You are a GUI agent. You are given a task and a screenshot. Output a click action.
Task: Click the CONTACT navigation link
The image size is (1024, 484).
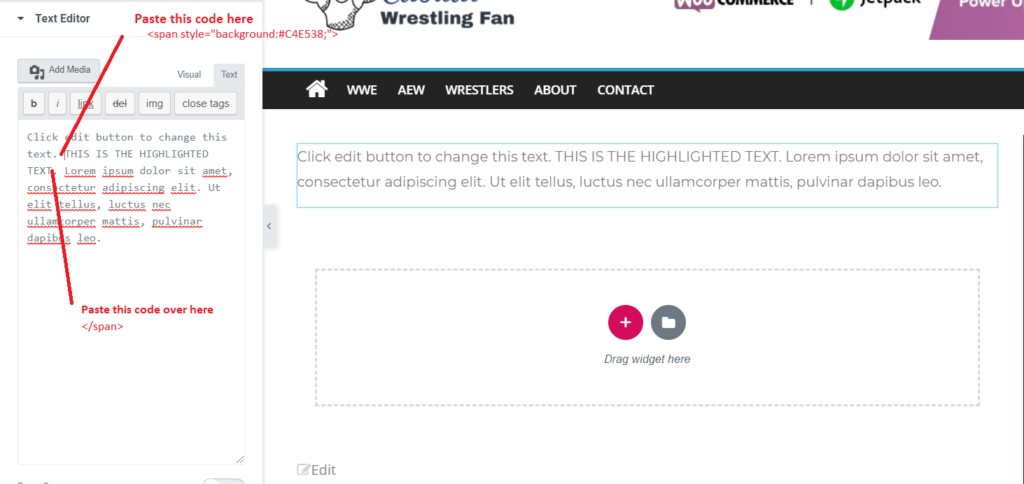[626, 90]
